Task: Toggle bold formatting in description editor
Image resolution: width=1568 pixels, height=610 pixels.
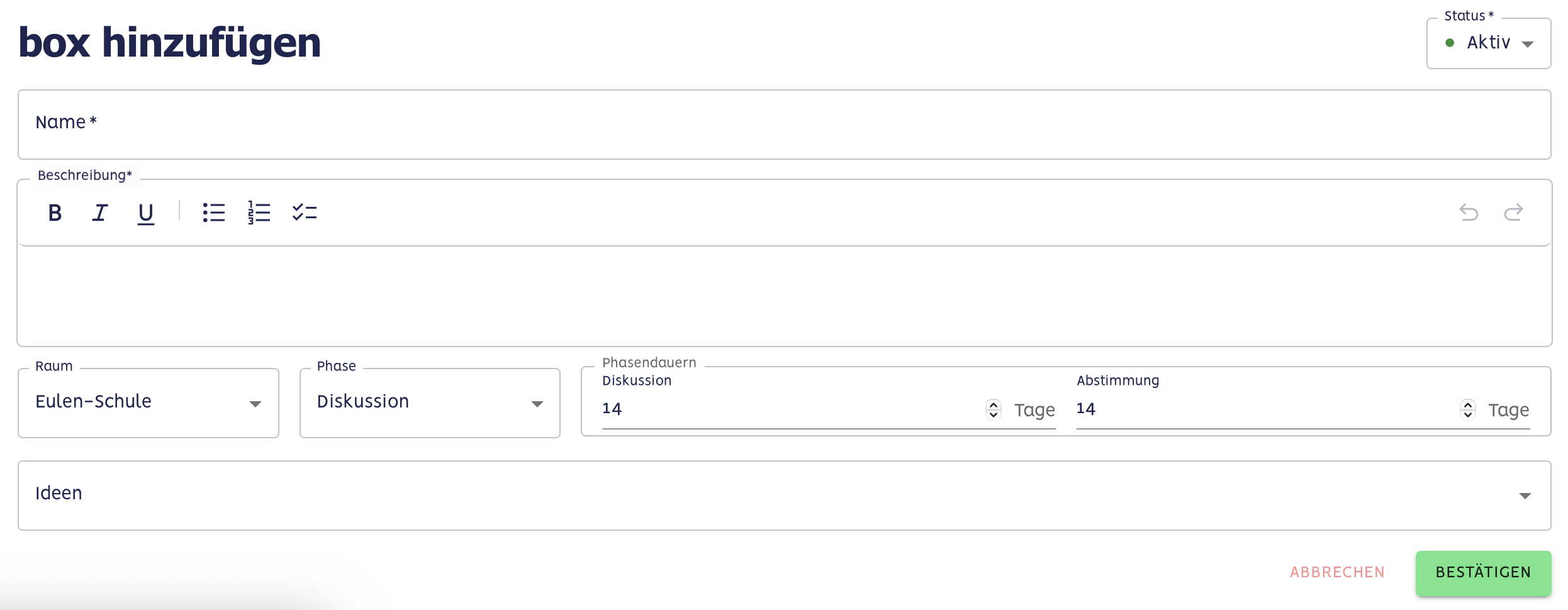Action: [x=55, y=213]
